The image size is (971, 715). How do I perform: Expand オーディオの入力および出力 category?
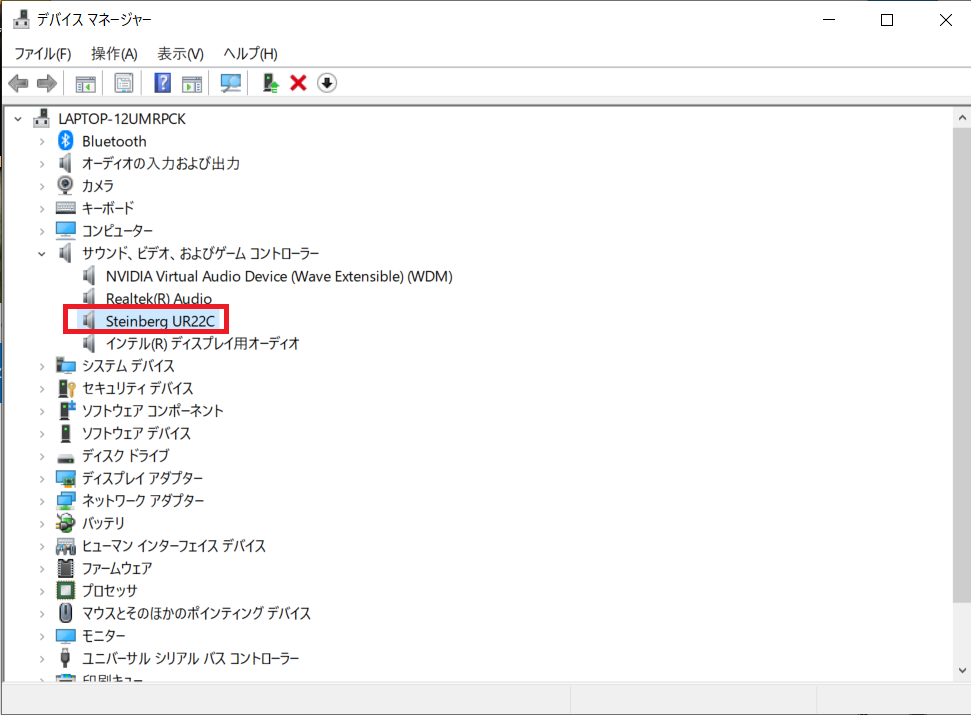tap(42, 164)
